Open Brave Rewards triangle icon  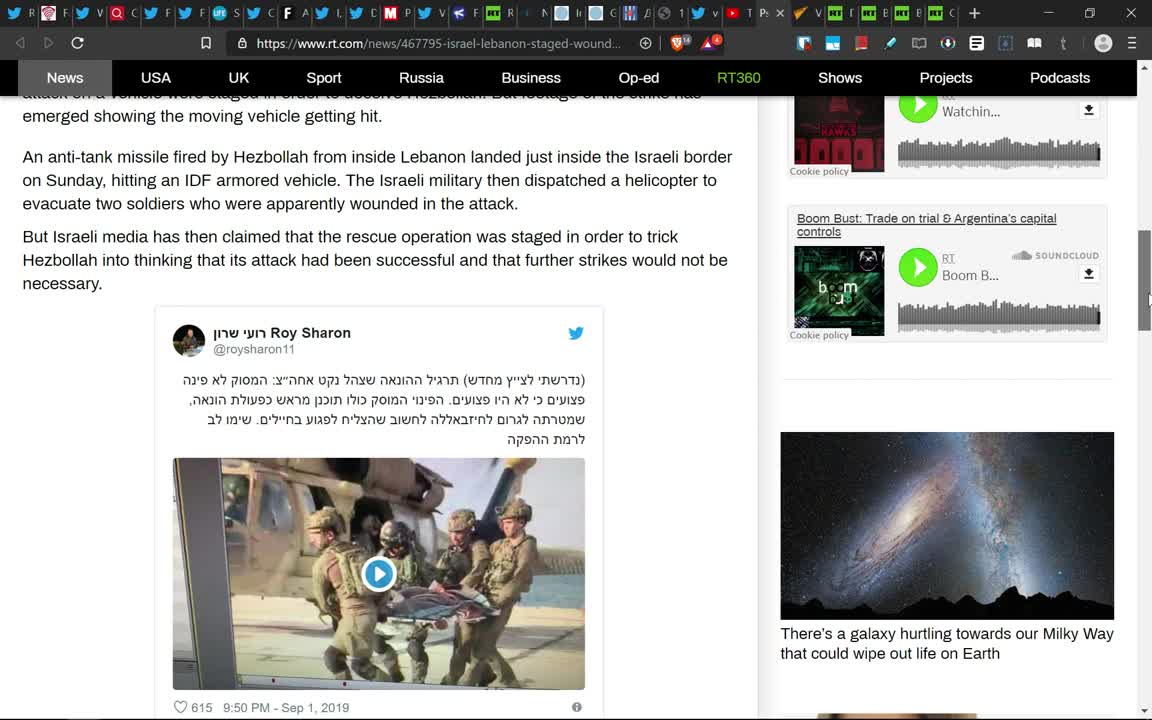(710, 43)
